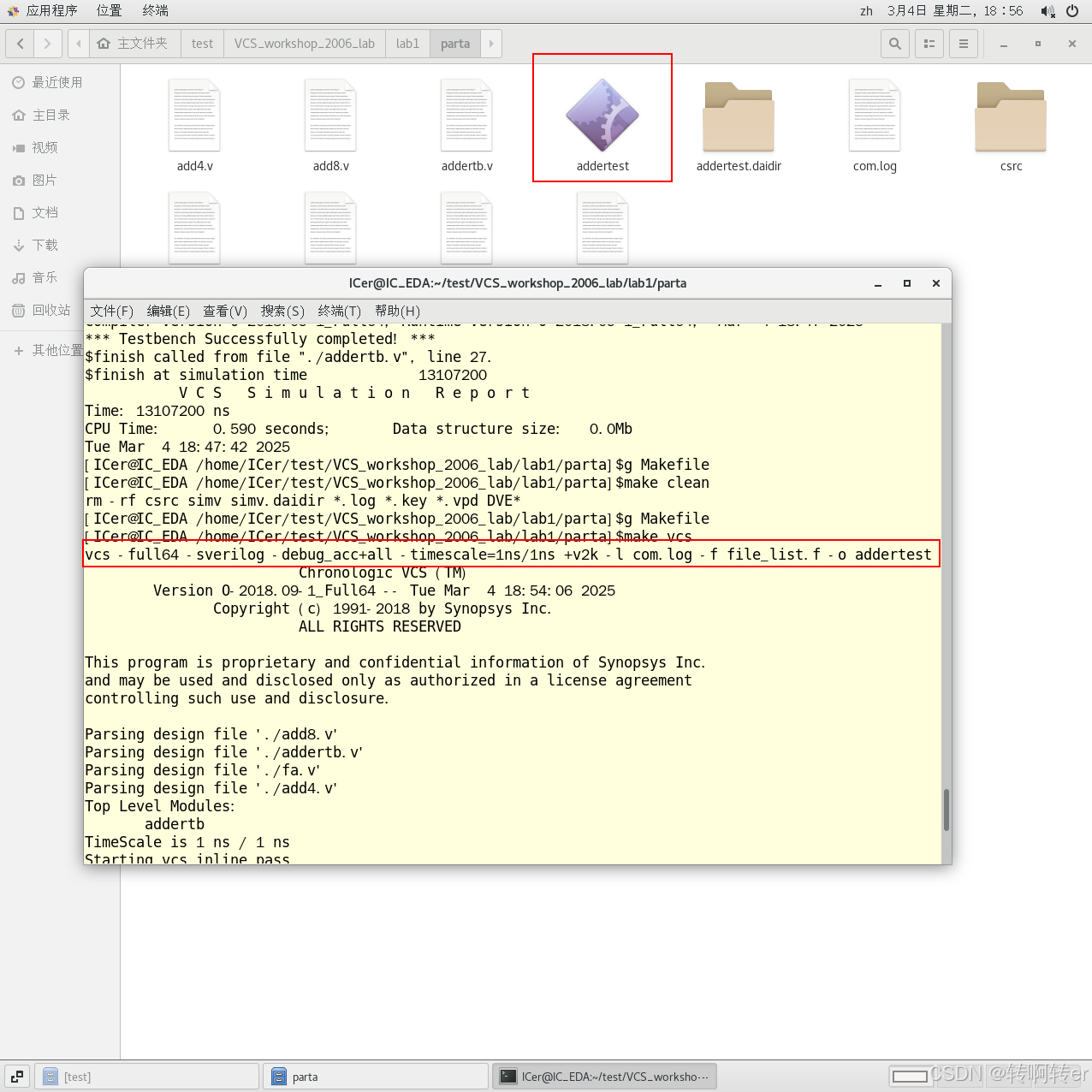
Task: Open the volume icon in the top panel
Action: 1047,11
